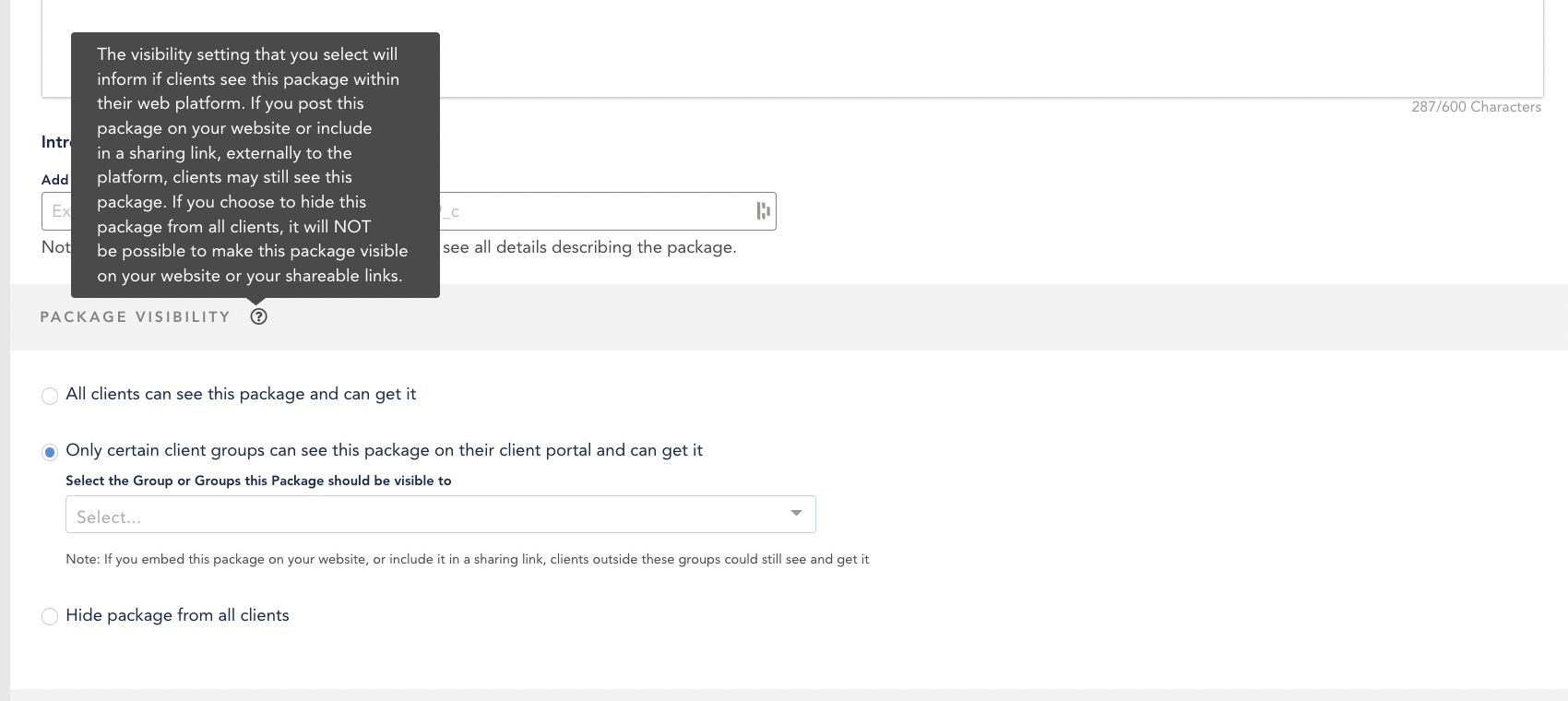
Task: Choose 'Only certain client groups' visibility option
Action: [x=50, y=451]
